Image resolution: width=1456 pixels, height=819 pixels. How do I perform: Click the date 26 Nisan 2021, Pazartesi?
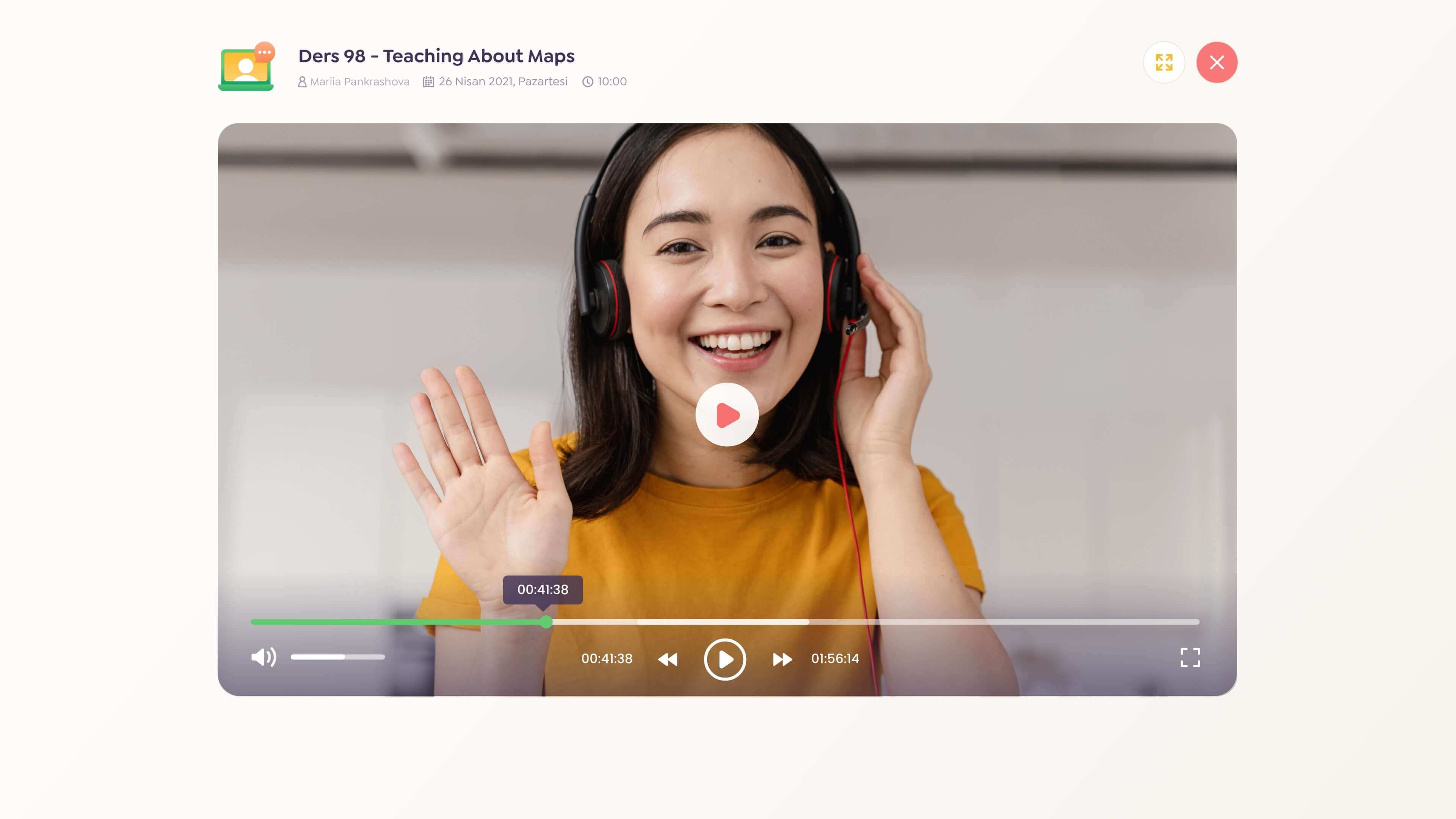point(502,82)
